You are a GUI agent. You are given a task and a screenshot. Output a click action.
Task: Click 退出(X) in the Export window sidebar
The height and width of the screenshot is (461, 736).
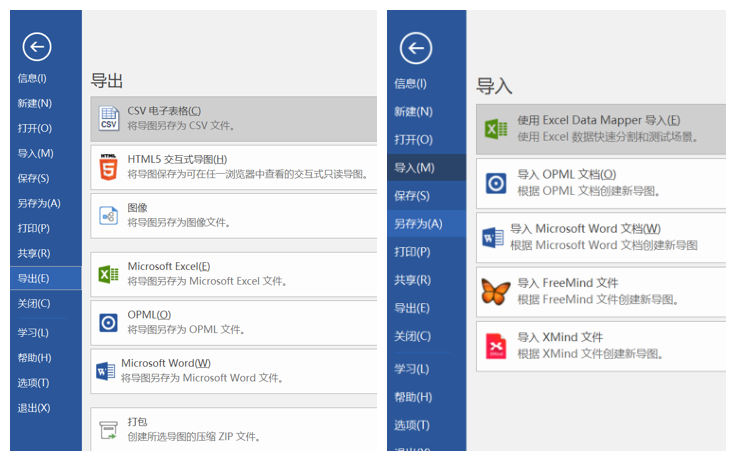click(34, 408)
